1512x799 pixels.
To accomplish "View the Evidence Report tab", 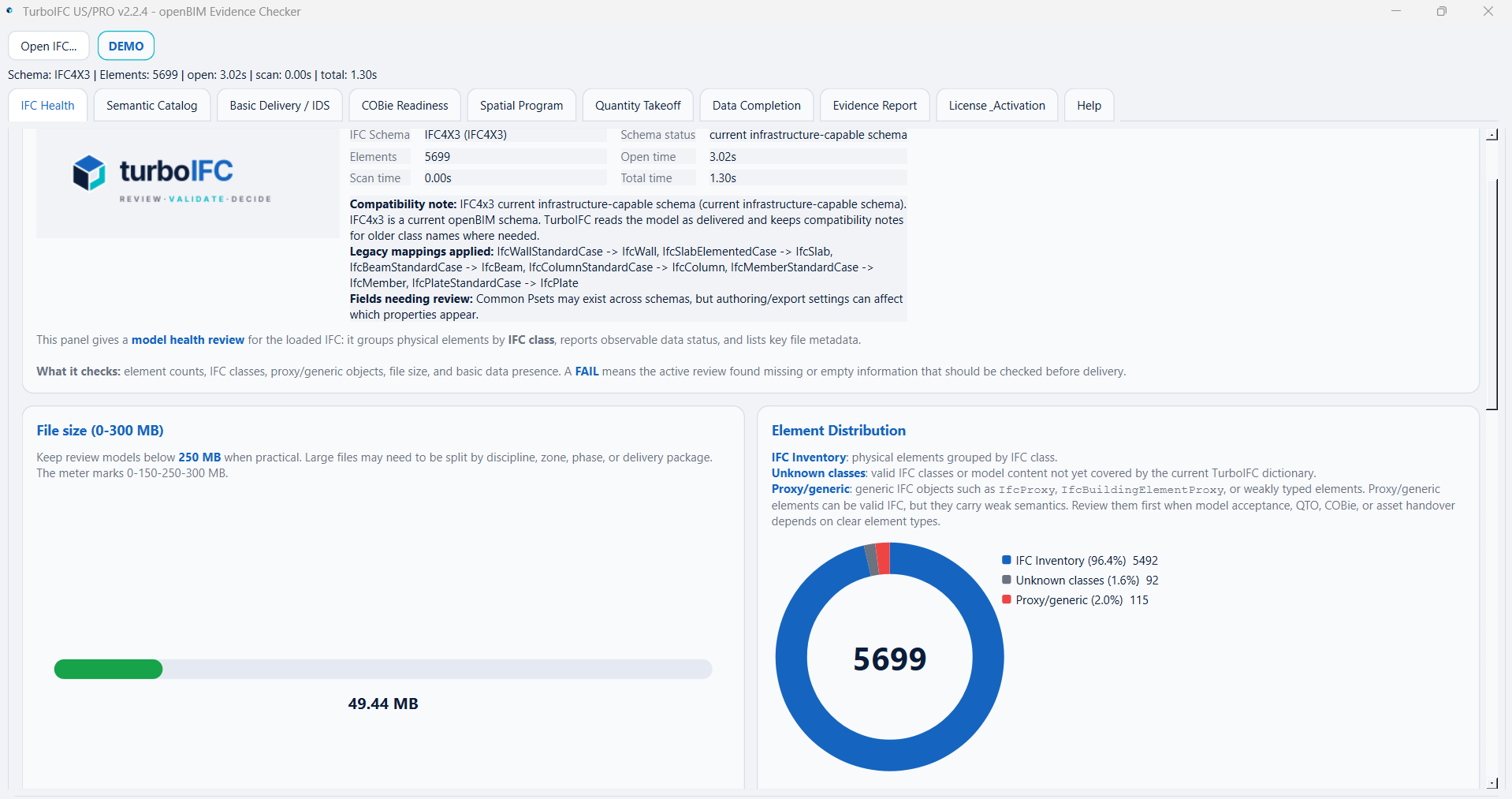I will (x=875, y=106).
